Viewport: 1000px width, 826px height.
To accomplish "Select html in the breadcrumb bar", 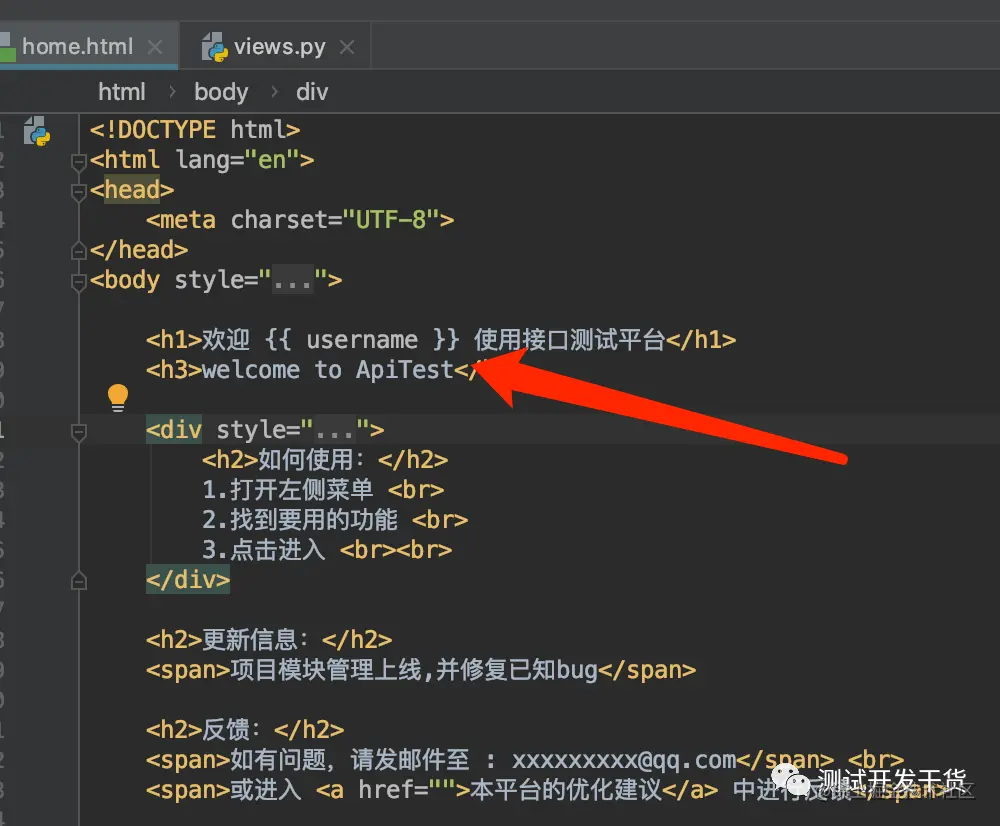I will (x=122, y=92).
